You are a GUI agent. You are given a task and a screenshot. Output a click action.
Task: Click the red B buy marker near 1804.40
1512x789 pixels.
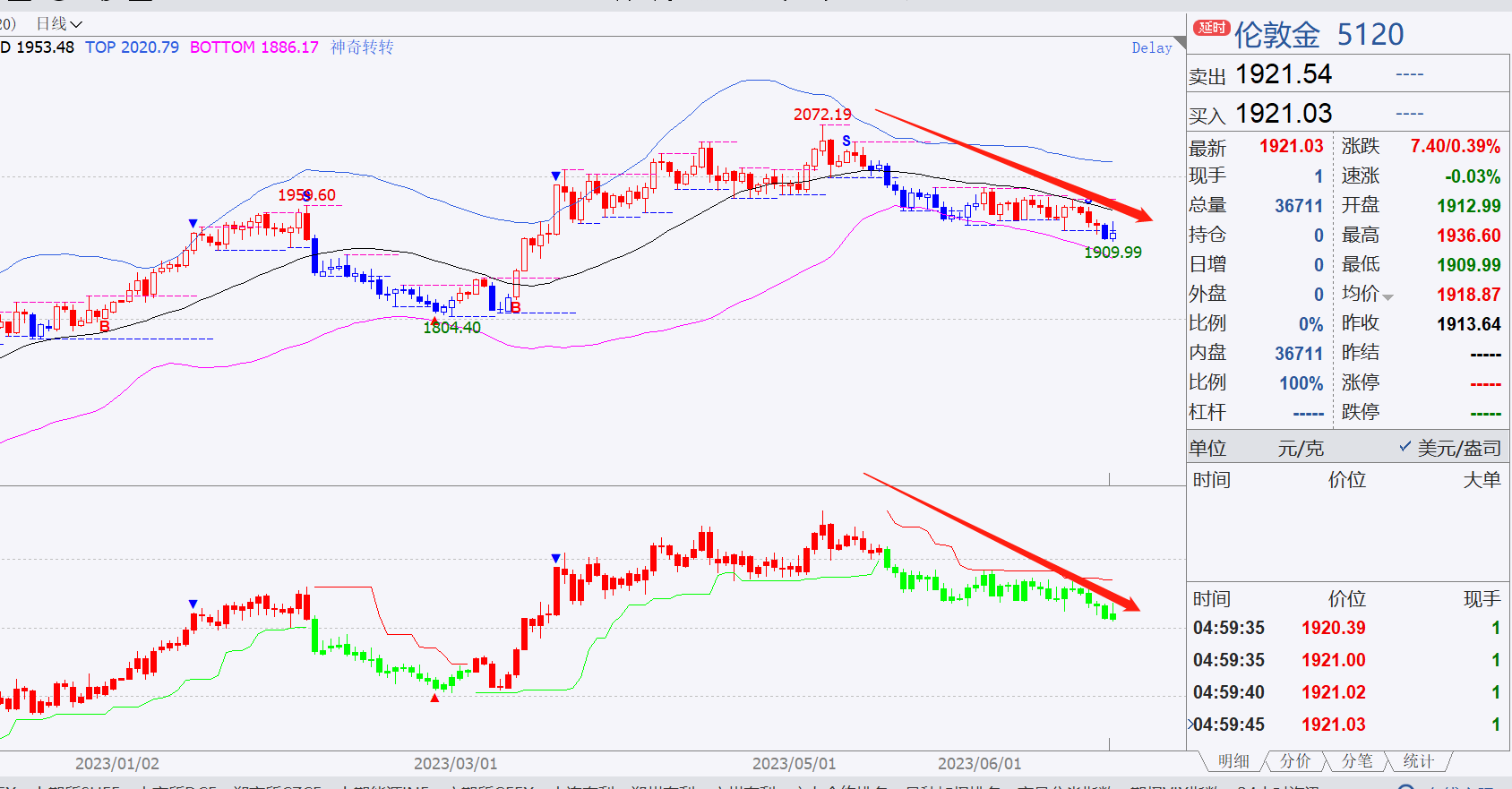(x=515, y=308)
